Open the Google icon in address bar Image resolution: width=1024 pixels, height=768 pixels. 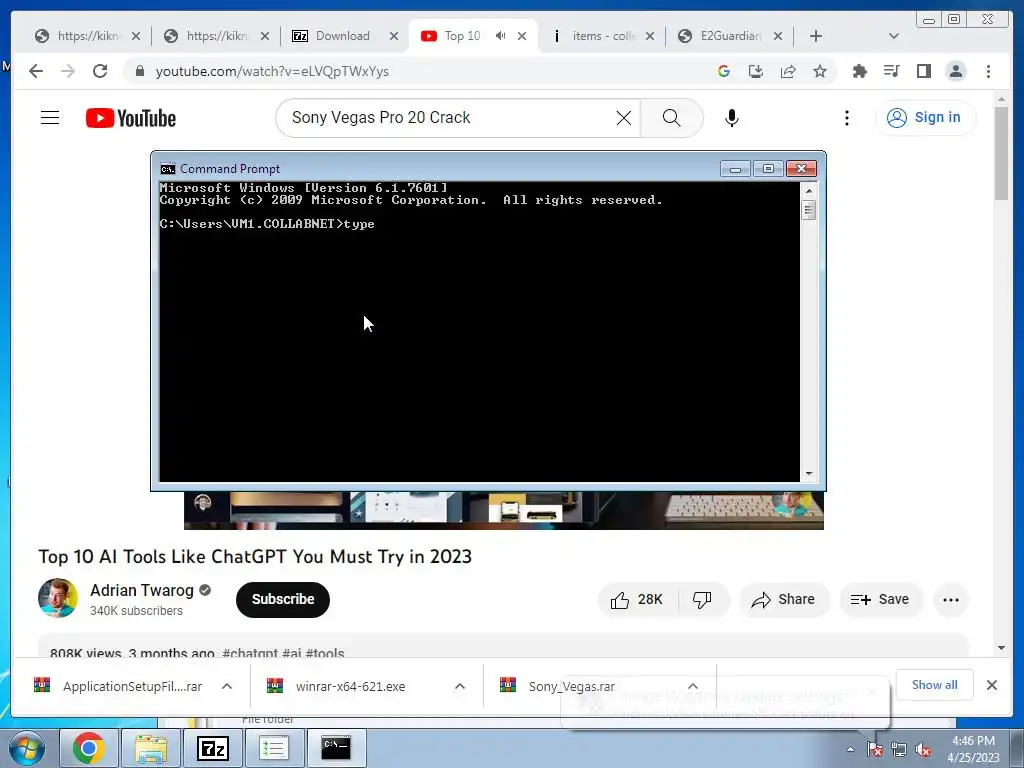(724, 71)
